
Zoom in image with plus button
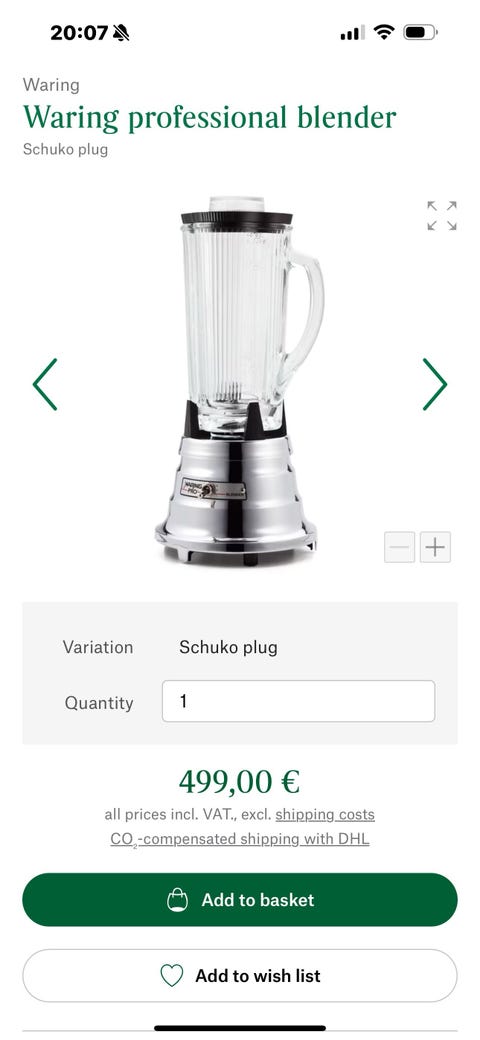coord(436,547)
